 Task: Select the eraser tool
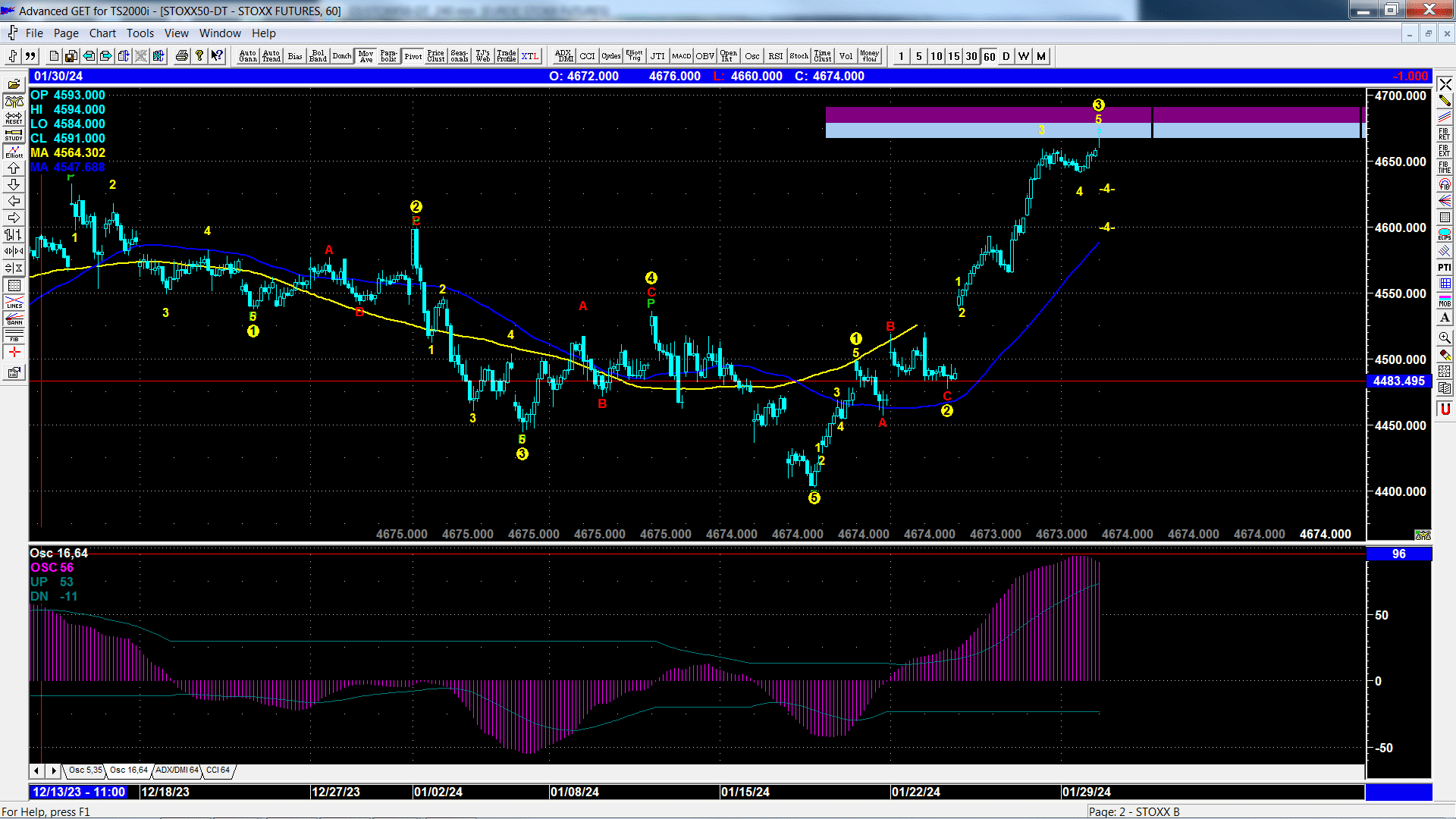pyautogui.click(x=1445, y=354)
